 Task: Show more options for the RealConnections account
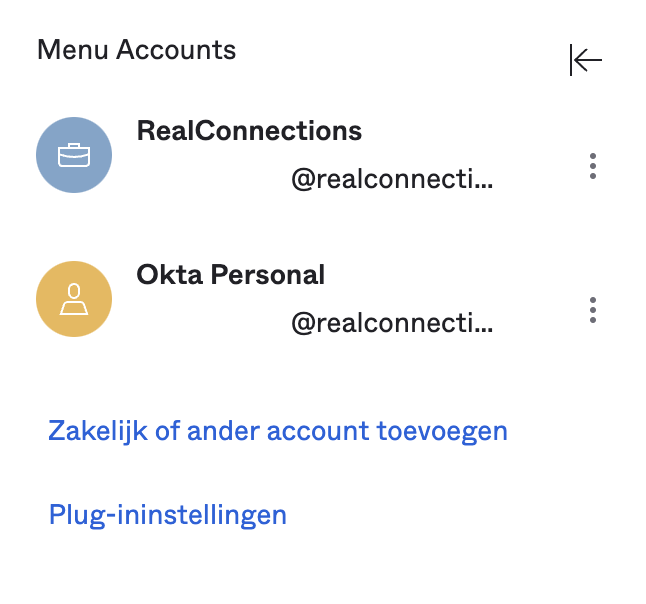tap(592, 166)
